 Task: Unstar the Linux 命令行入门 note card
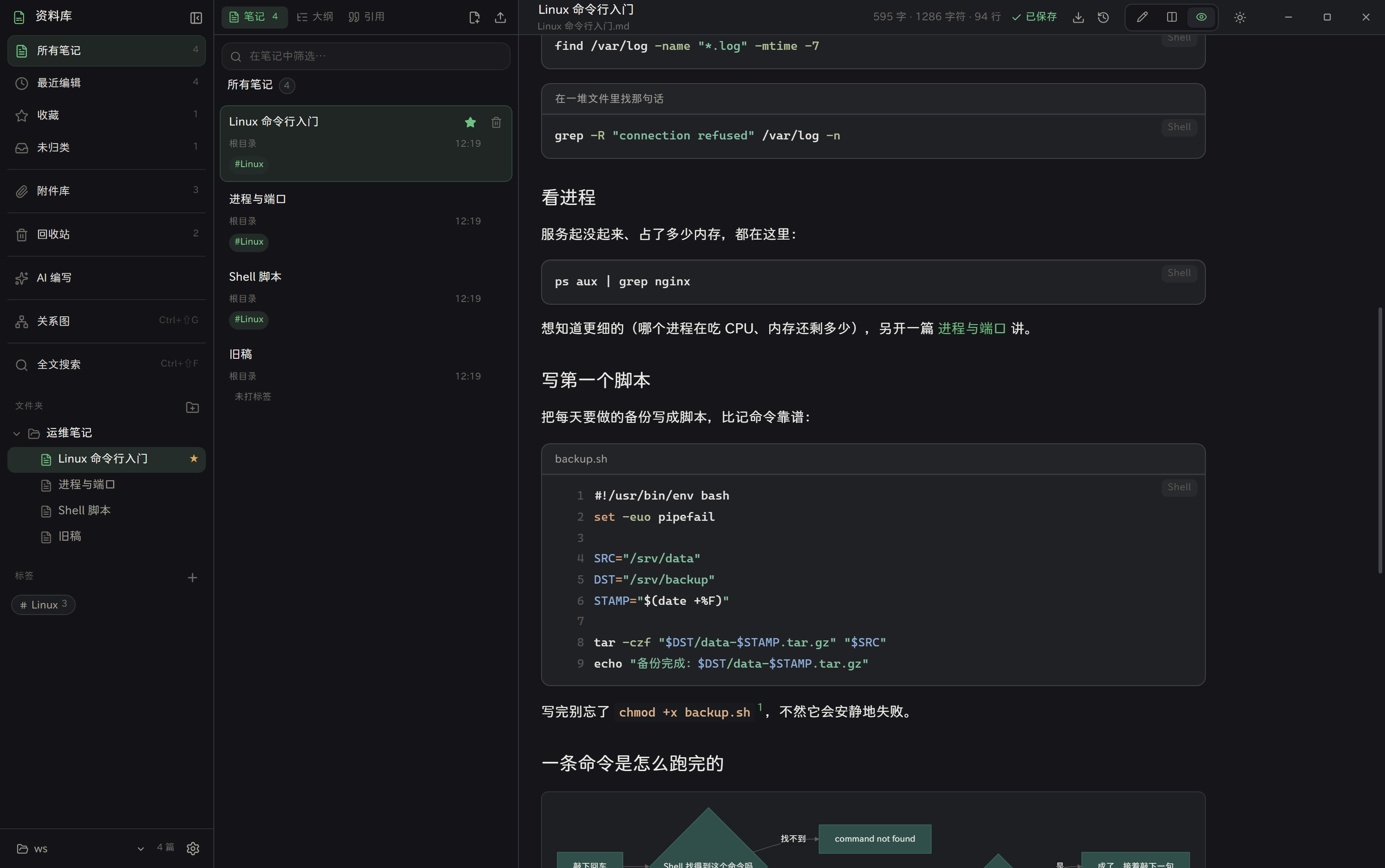pyautogui.click(x=470, y=122)
